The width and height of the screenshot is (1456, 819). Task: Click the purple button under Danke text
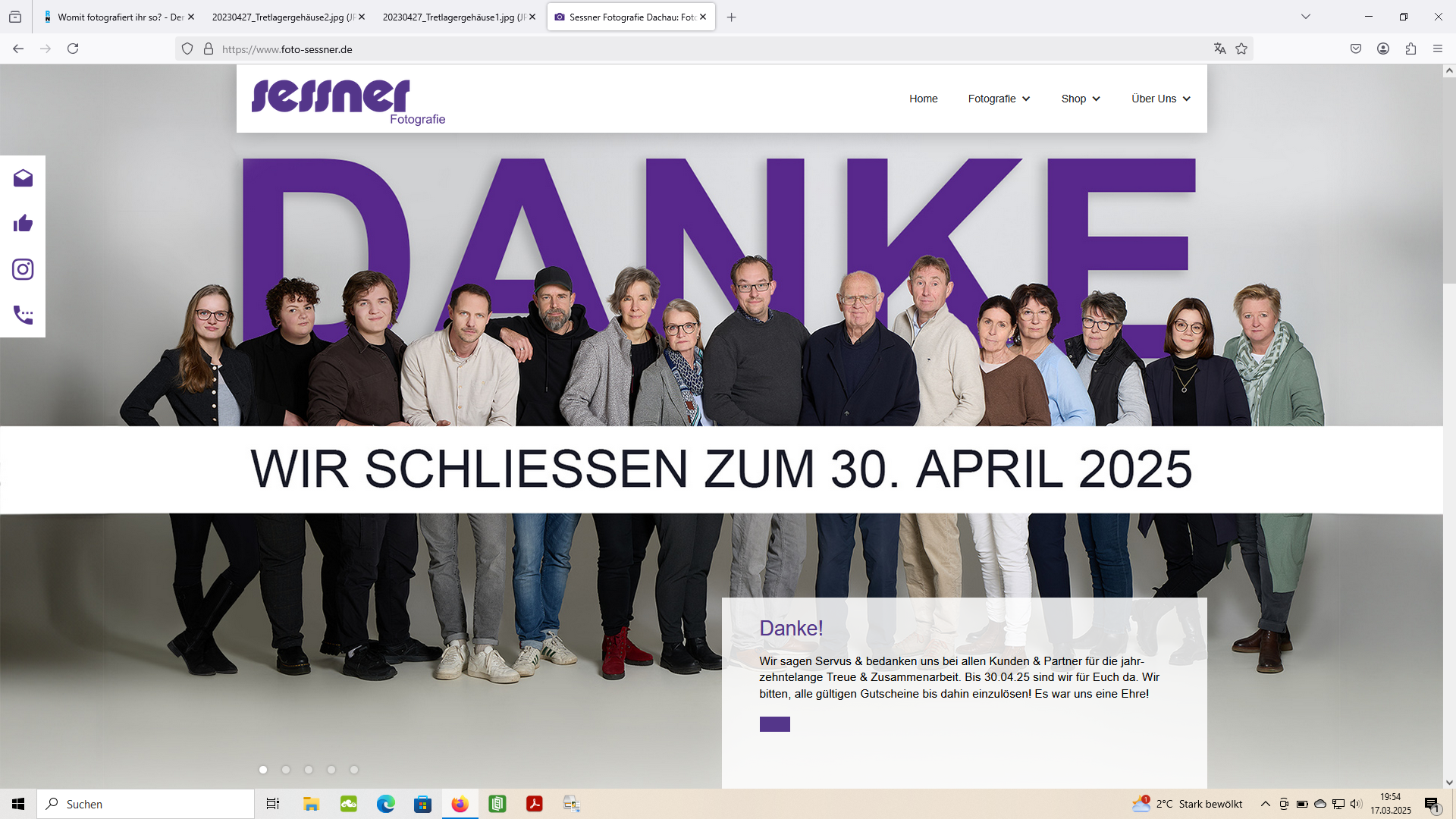tap(775, 724)
